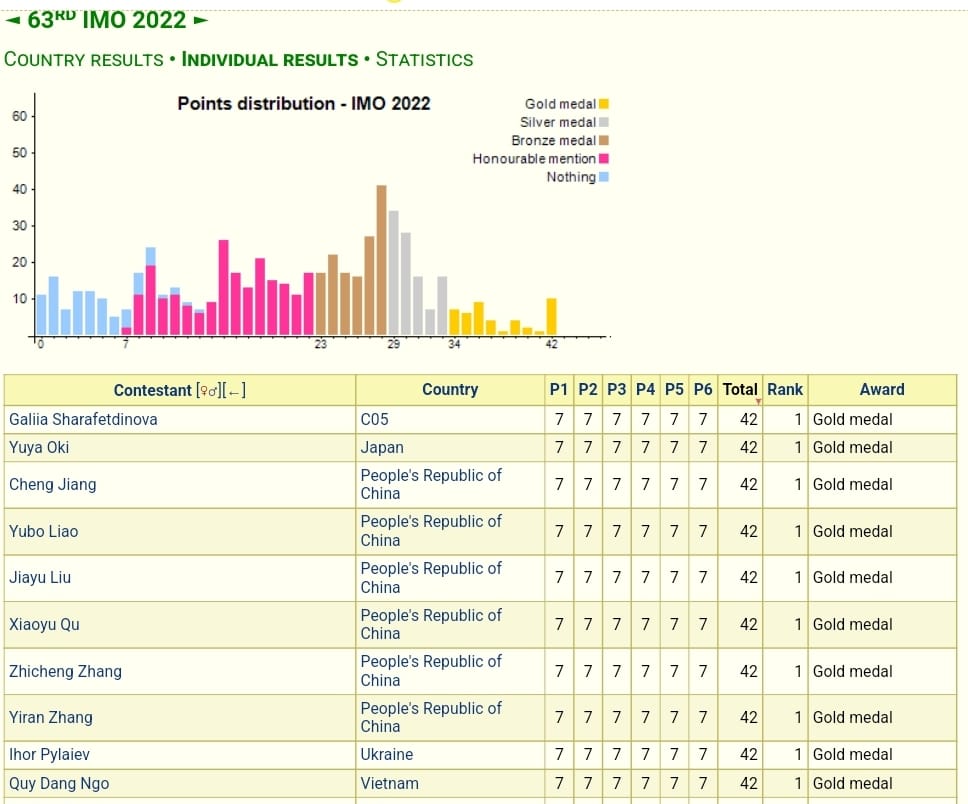Open the Ukraine country link

pos(387,754)
